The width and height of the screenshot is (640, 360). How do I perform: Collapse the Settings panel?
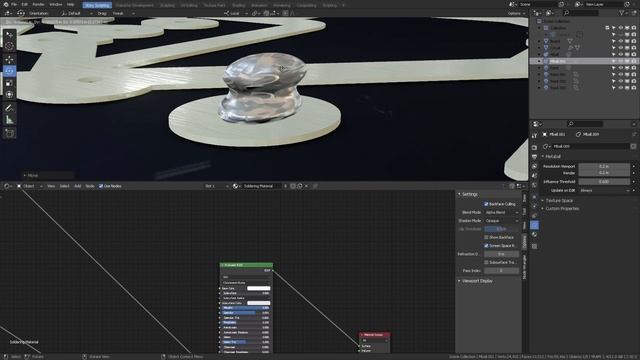pos(469,194)
